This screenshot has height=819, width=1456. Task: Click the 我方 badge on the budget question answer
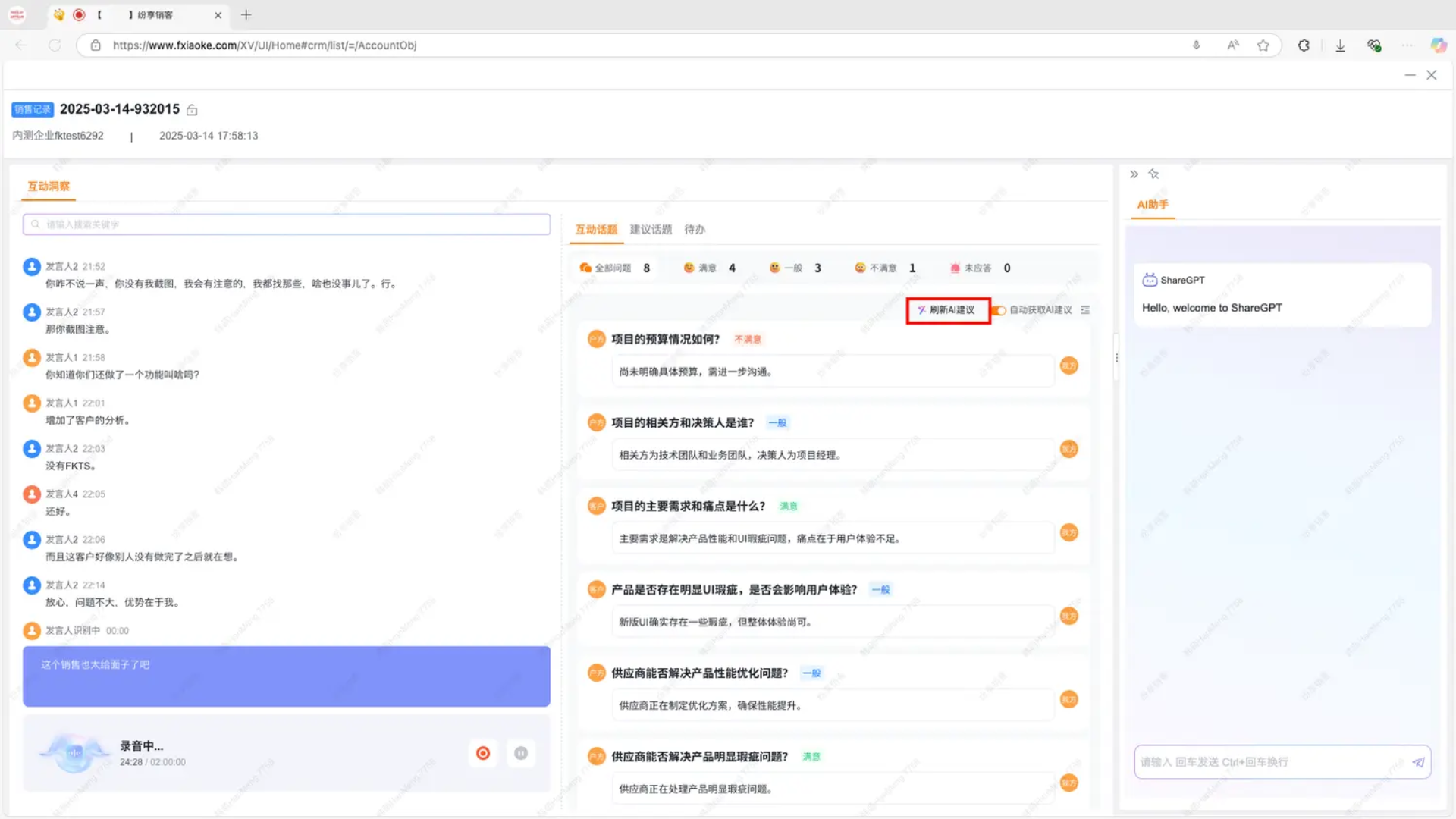1068,366
